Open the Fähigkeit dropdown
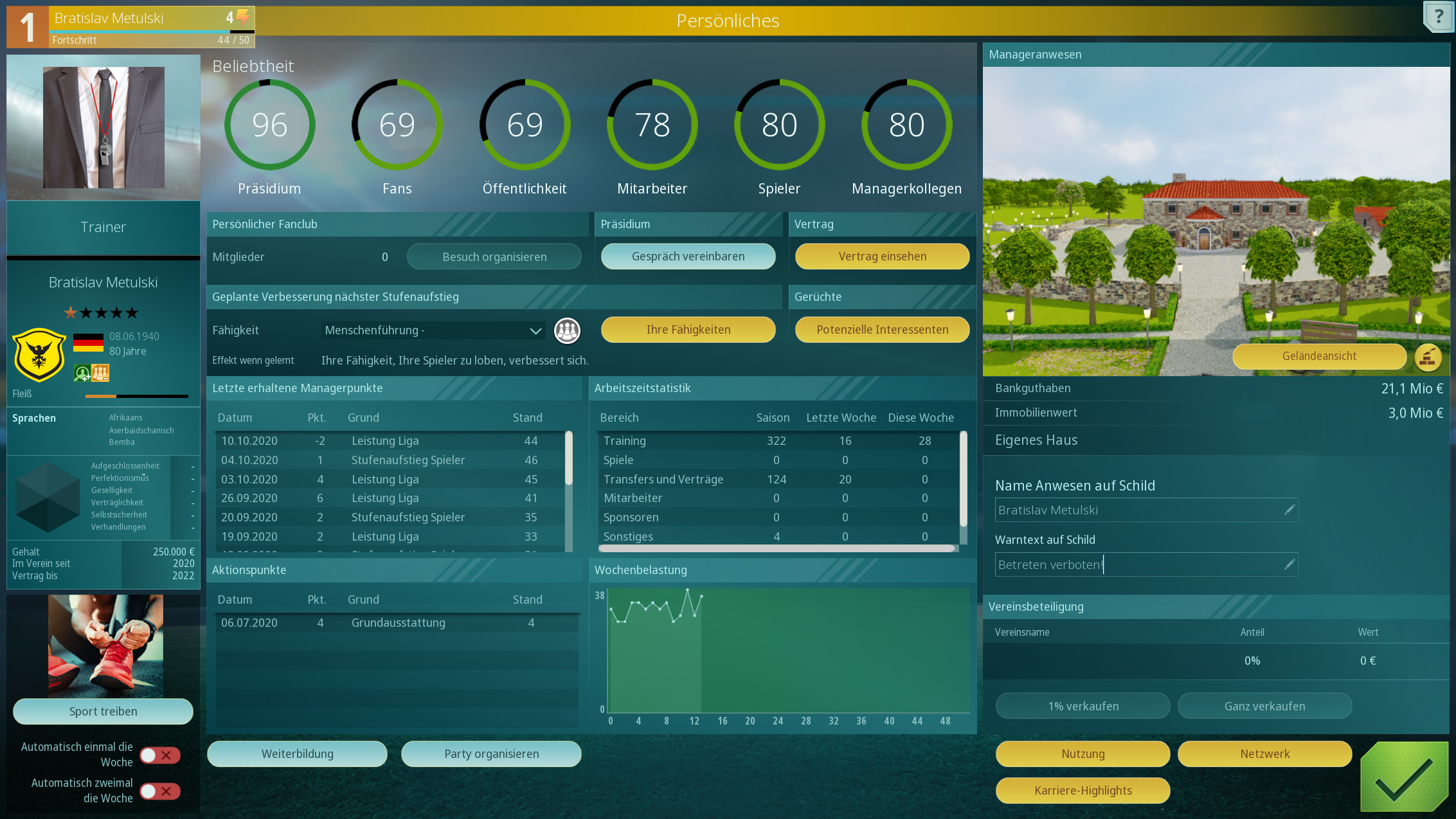This screenshot has height=819, width=1456. (x=433, y=330)
